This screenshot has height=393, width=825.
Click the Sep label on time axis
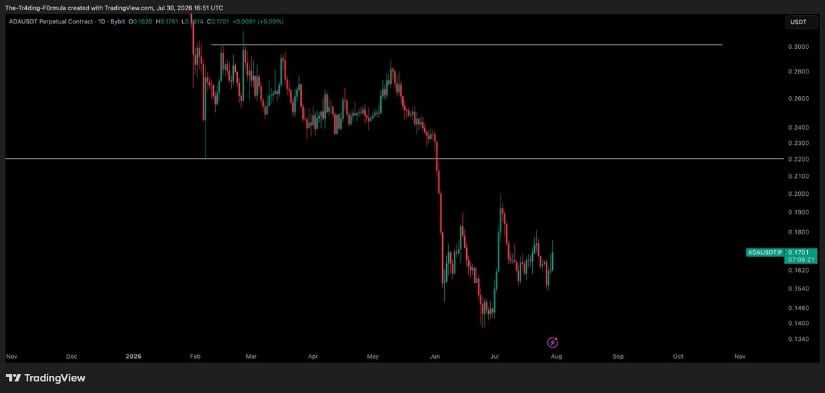pyautogui.click(x=618, y=356)
